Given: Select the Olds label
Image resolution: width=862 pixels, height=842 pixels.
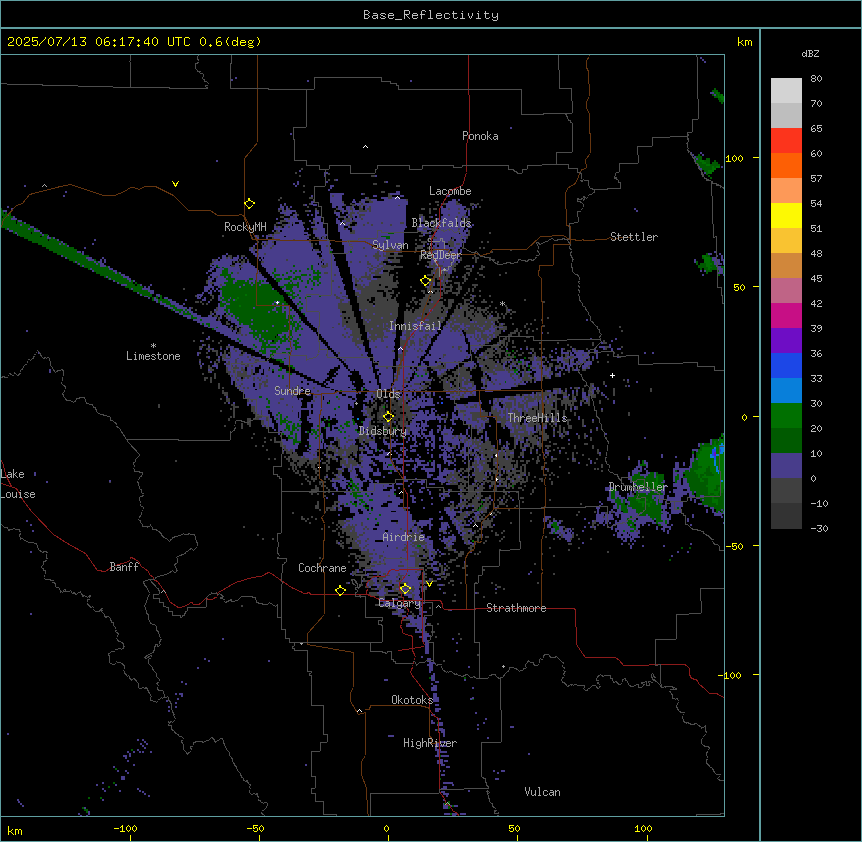Looking at the screenshot, I should pyautogui.click(x=388, y=394).
